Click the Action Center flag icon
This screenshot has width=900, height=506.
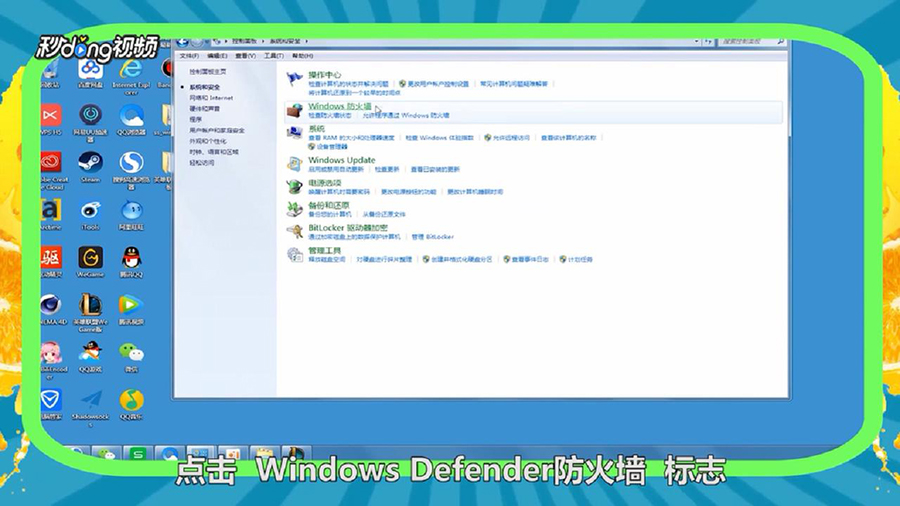(294, 79)
